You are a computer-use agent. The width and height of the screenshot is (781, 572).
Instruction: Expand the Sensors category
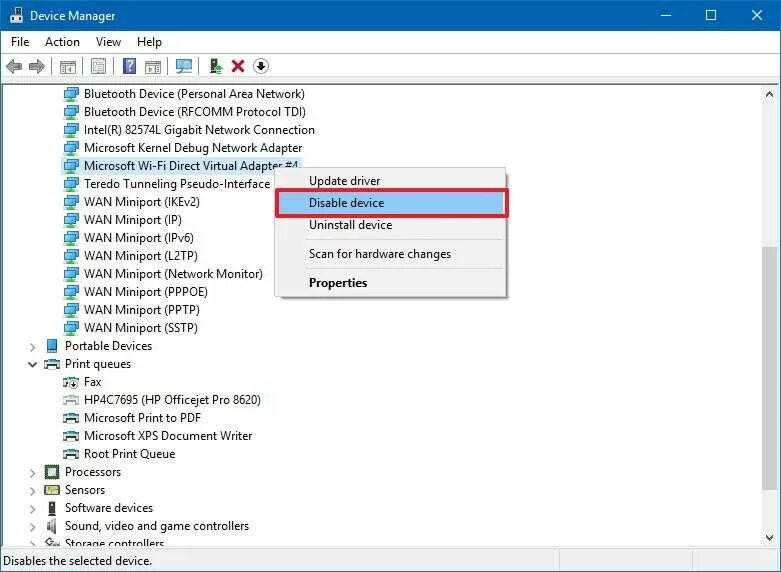[32, 490]
